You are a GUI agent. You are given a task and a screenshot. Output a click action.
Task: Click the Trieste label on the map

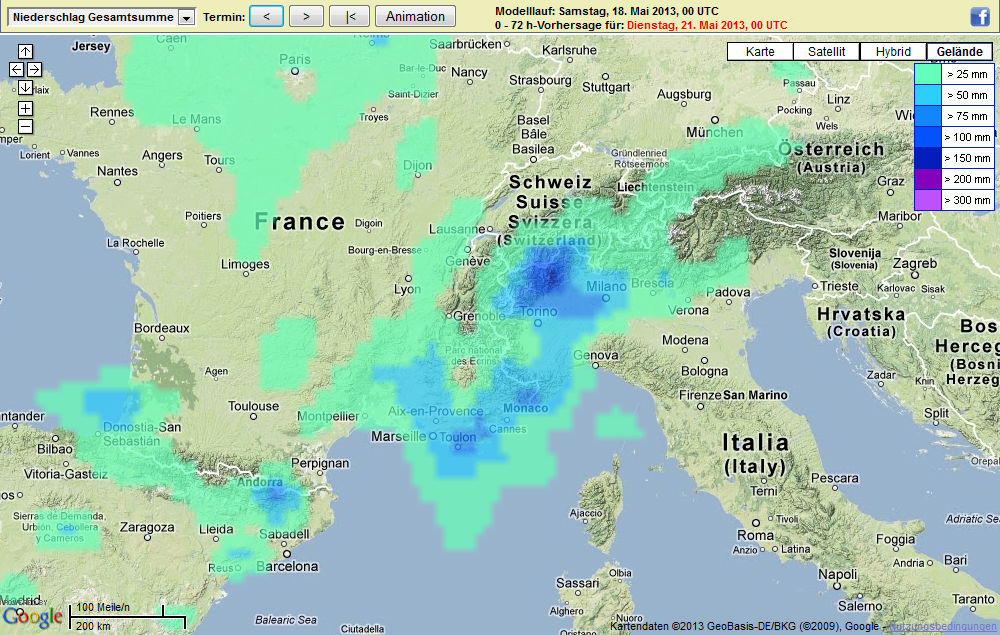839,286
